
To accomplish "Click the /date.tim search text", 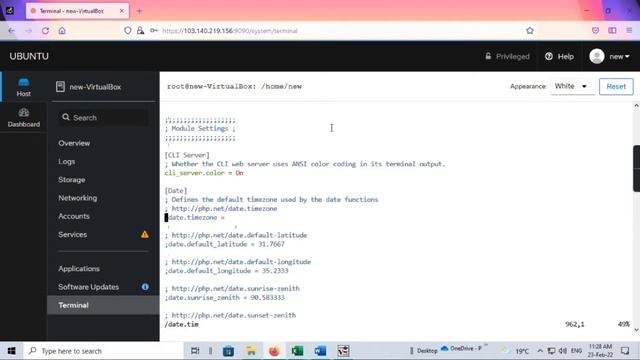I will pos(182,324).
